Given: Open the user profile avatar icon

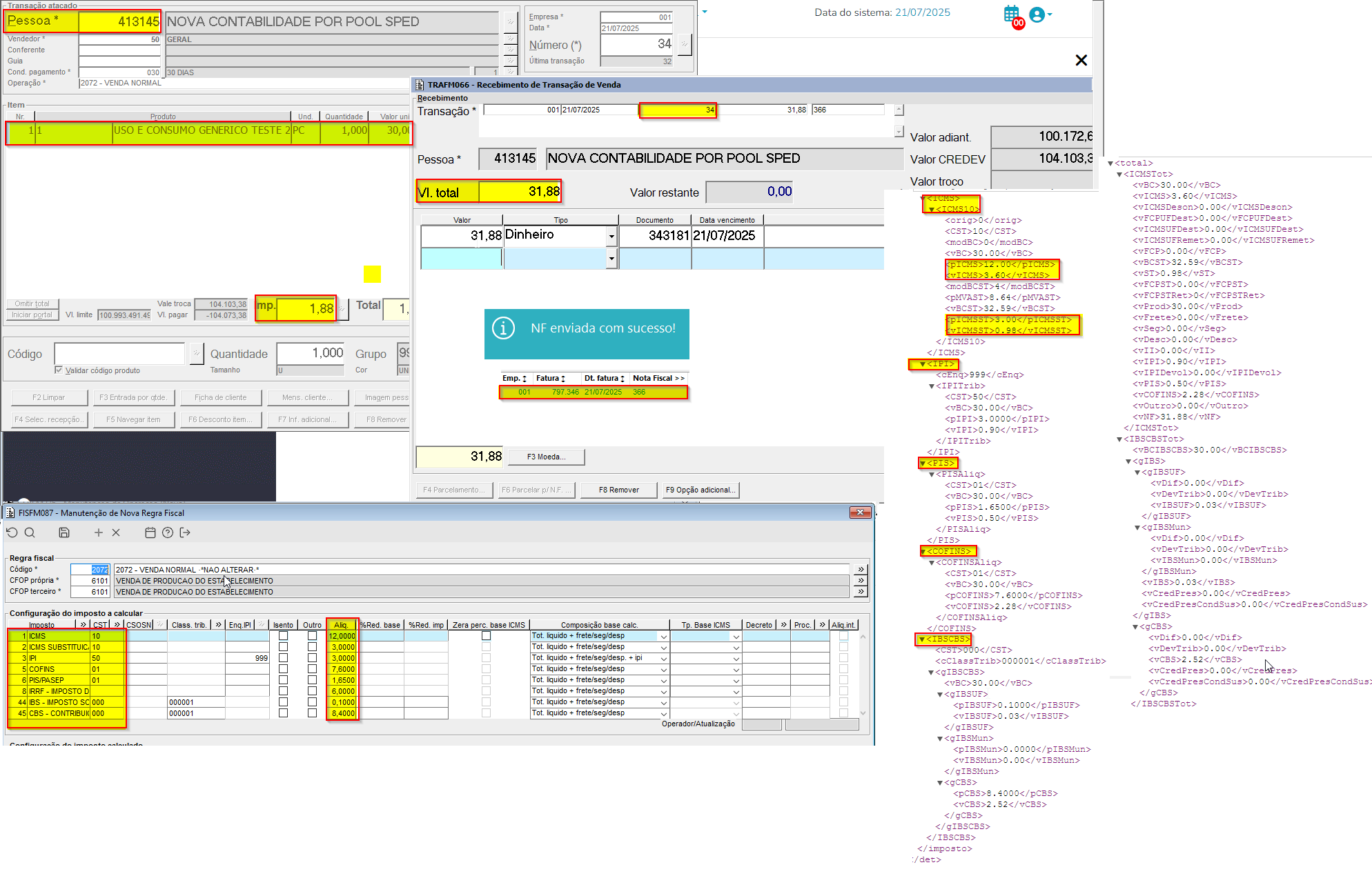Looking at the screenshot, I should point(1037,14).
